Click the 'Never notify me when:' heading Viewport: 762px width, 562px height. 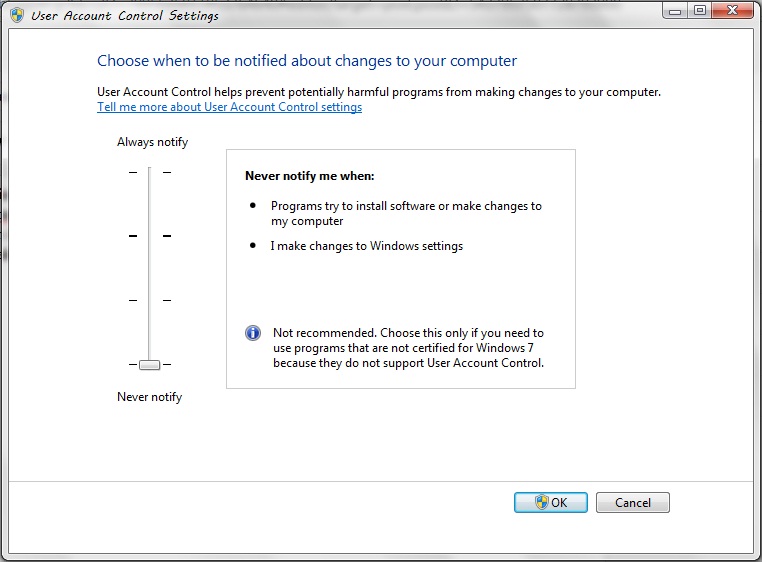coord(310,176)
